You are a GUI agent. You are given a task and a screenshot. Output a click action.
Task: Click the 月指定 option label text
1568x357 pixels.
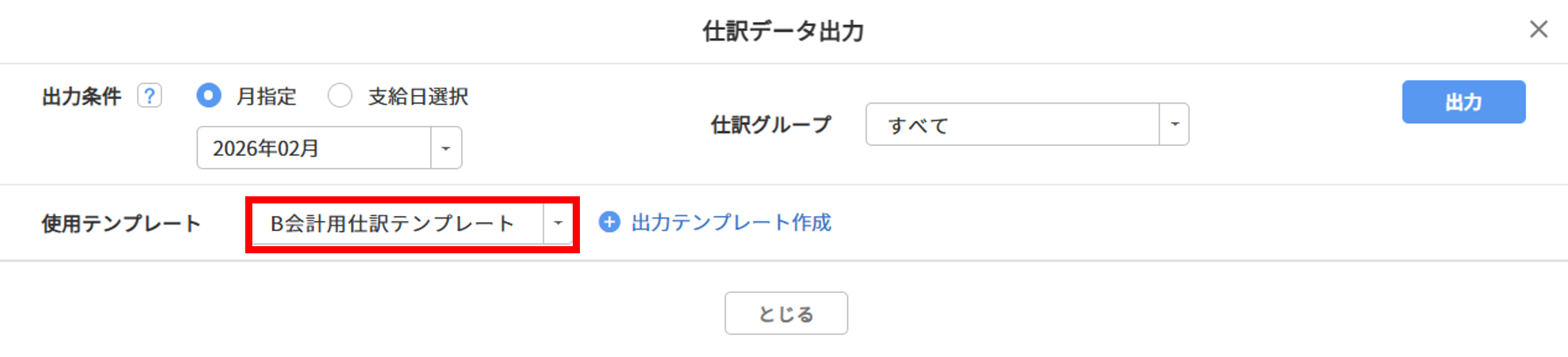point(267,97)
